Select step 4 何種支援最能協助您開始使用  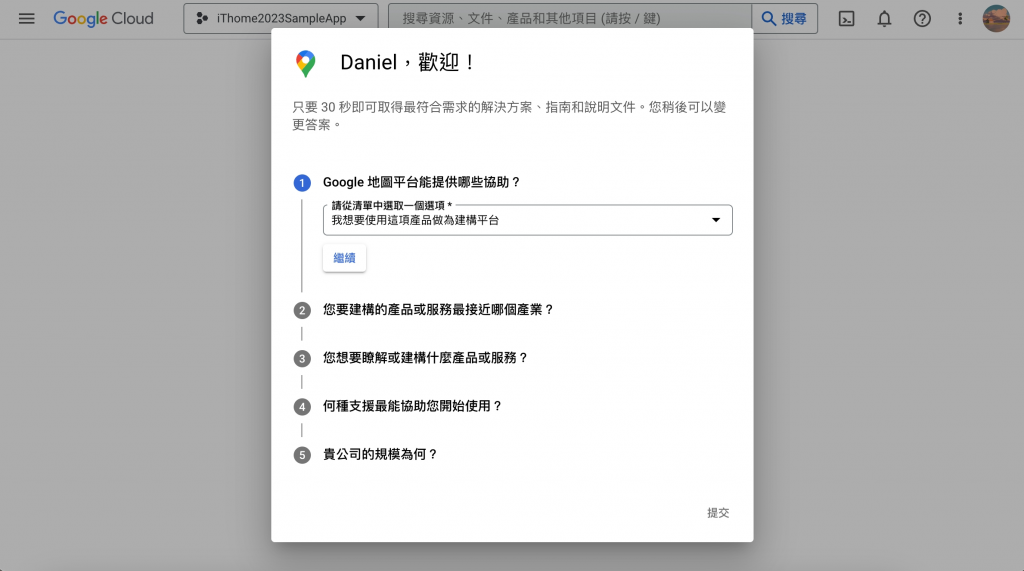coord(413,406)
